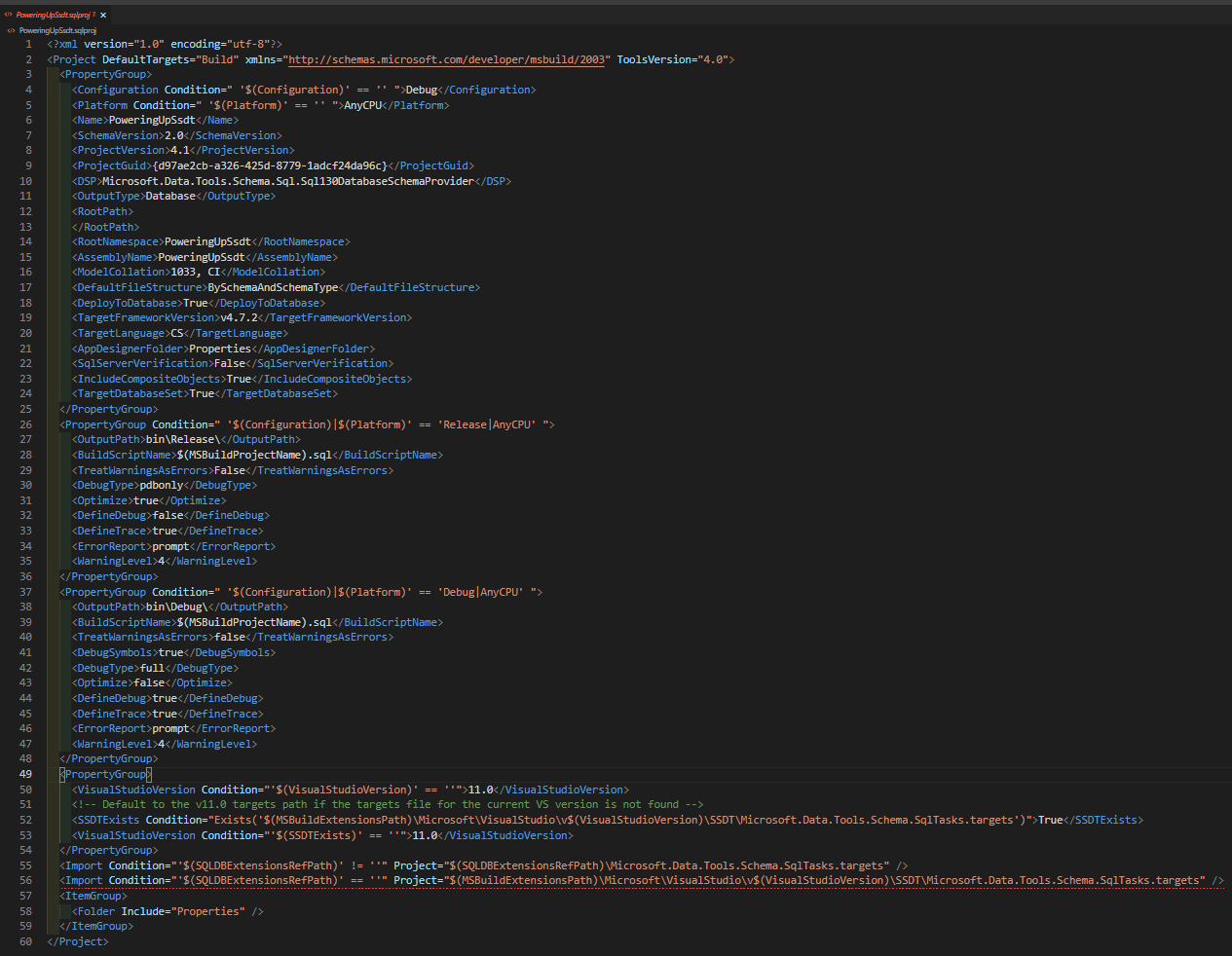The image size is (1232, 956).
Task: Click PoweringUpSsdt in the AssemblyName element
Action: pos(202,257)
